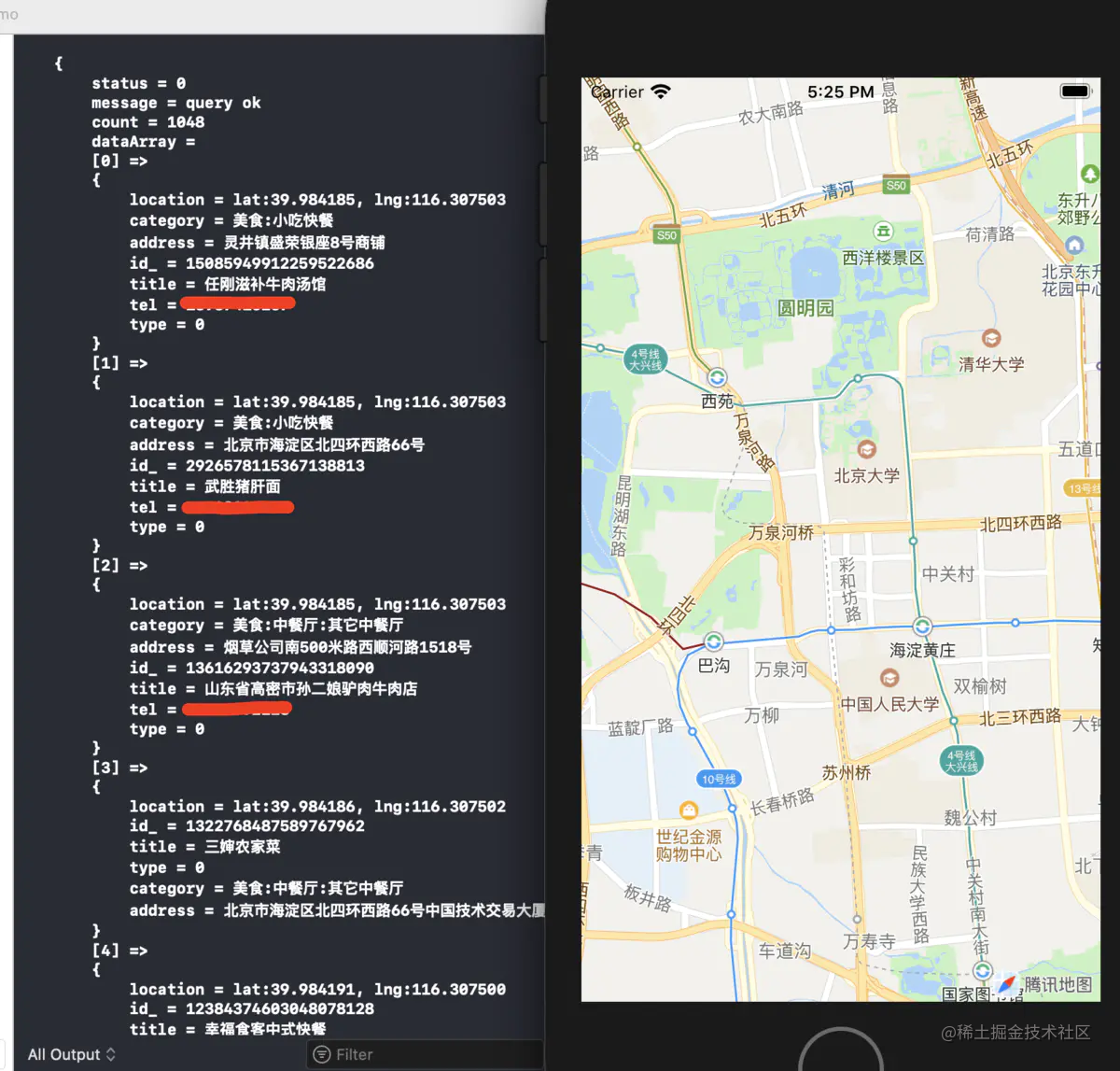Viewport: 1120px width, 1071px height.
Task: Tap the 昆明湖东路 road label
Action: click(x=621, y=516)
